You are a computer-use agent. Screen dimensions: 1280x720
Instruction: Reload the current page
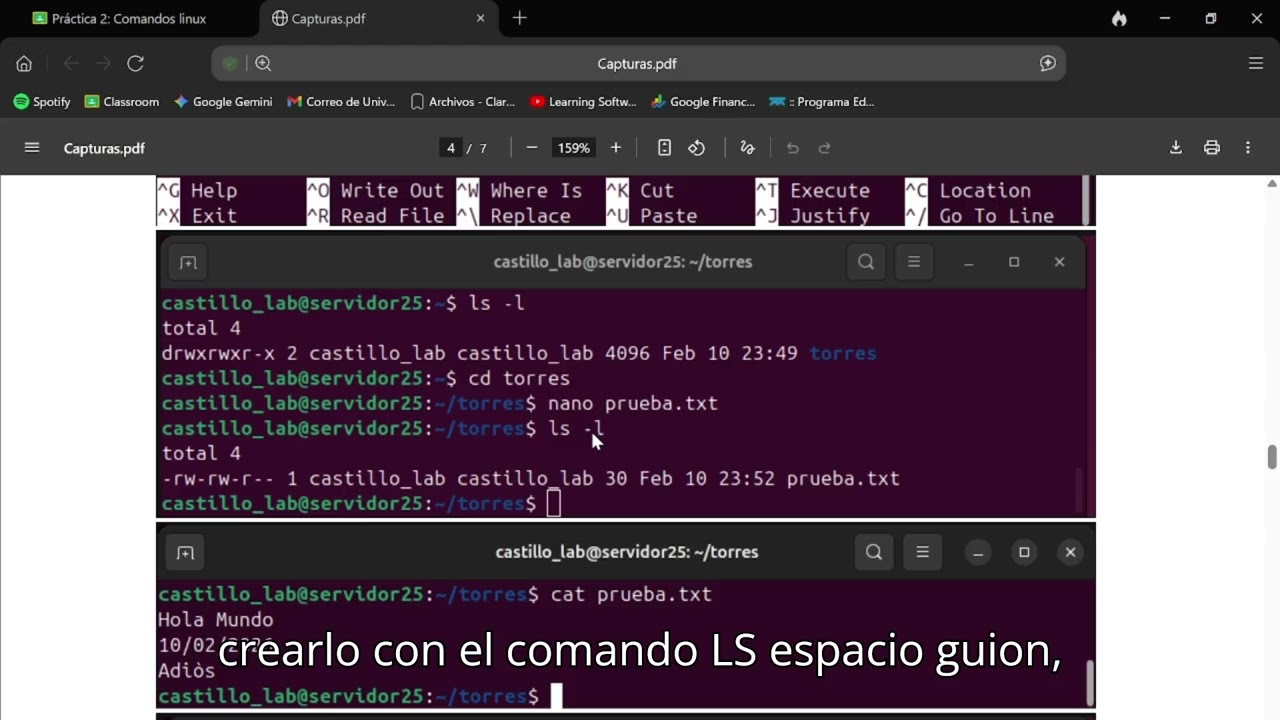tap(135, 63)
